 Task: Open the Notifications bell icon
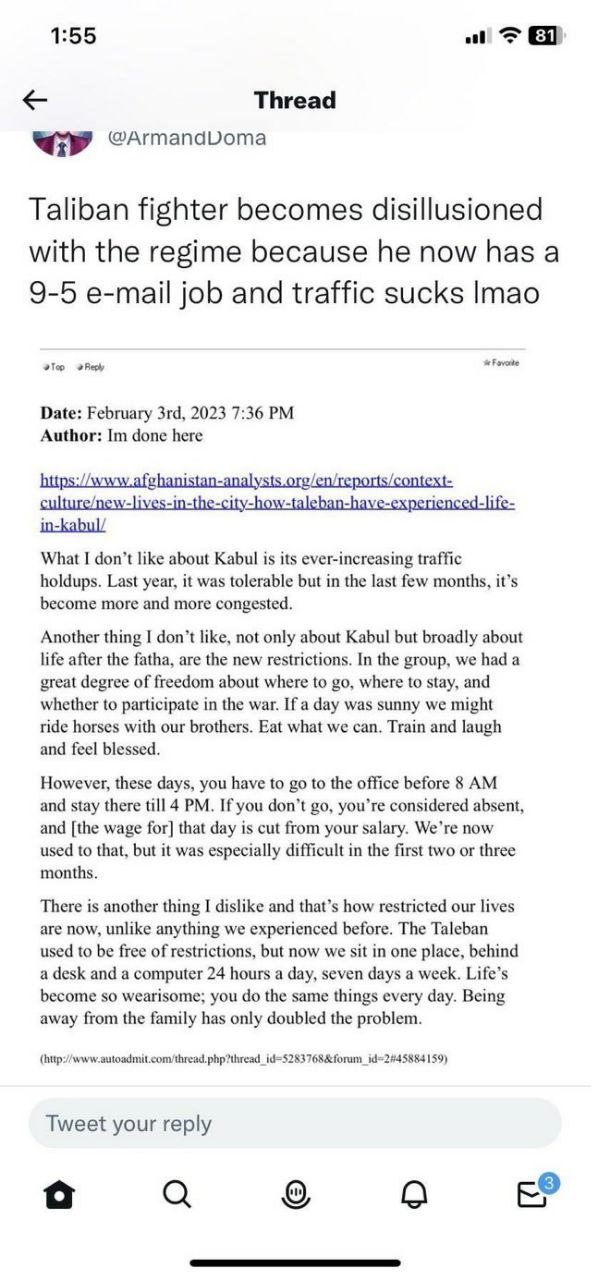(414, 1193)
